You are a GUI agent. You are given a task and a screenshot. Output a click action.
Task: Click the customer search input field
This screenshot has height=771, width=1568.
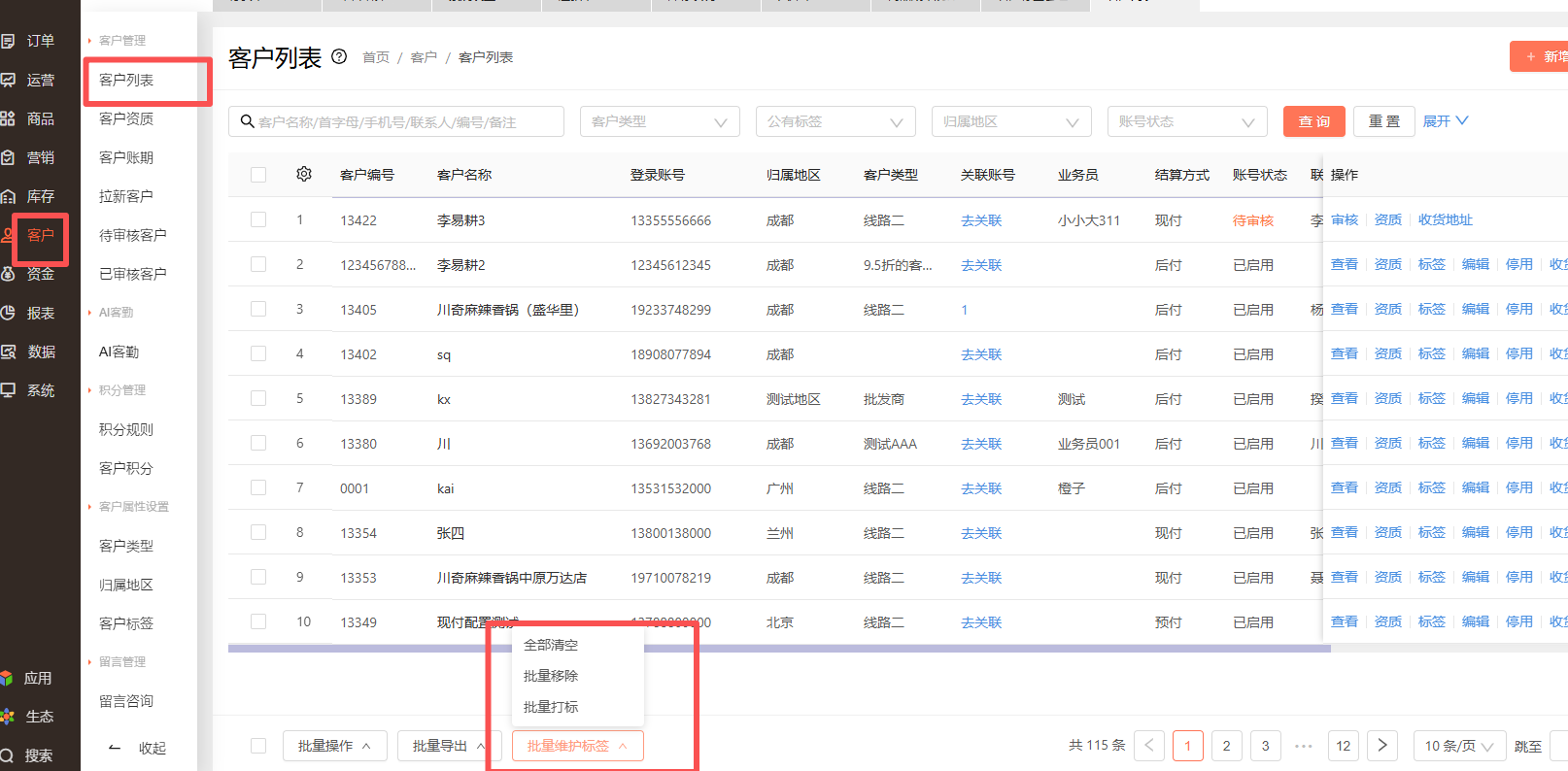point(396,121)
